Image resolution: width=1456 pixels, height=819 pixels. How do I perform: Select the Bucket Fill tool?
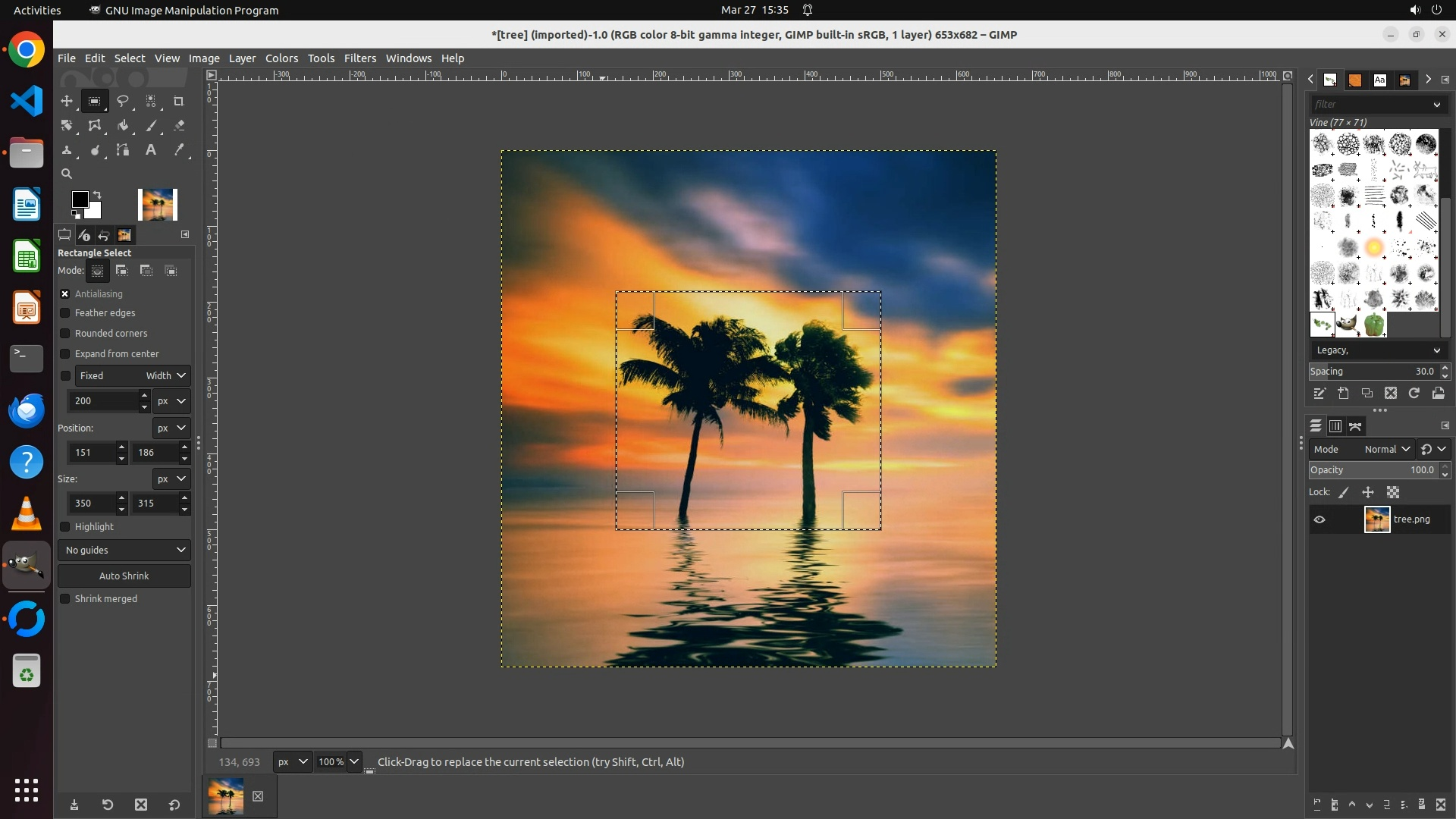tap(122, 126)
